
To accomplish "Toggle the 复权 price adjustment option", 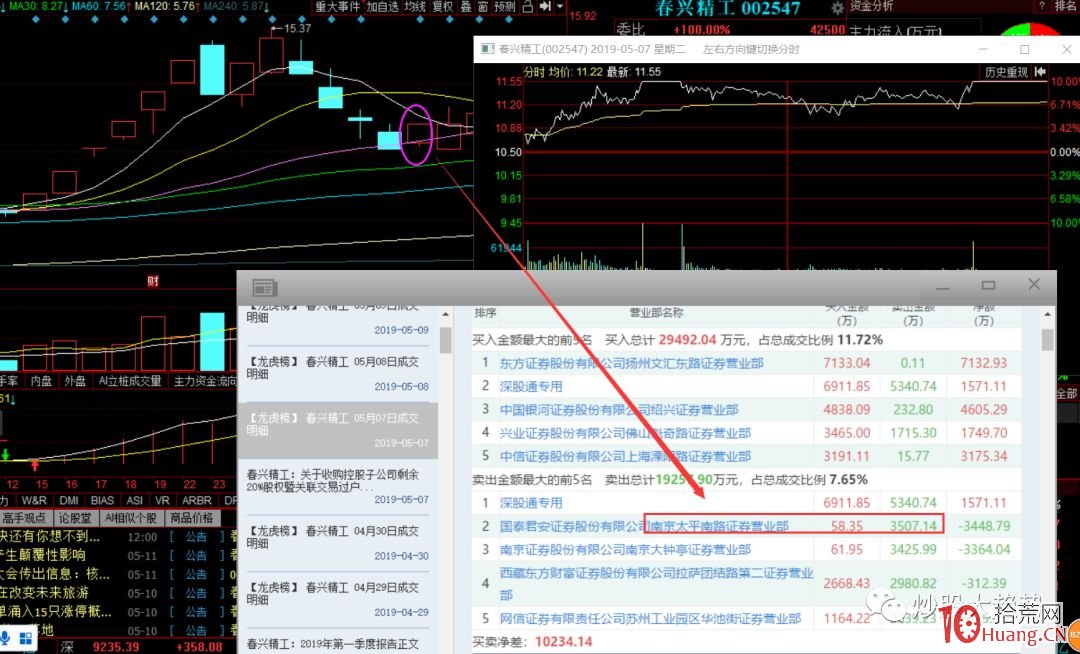I will pyautogui.click(x=443, y=7).
